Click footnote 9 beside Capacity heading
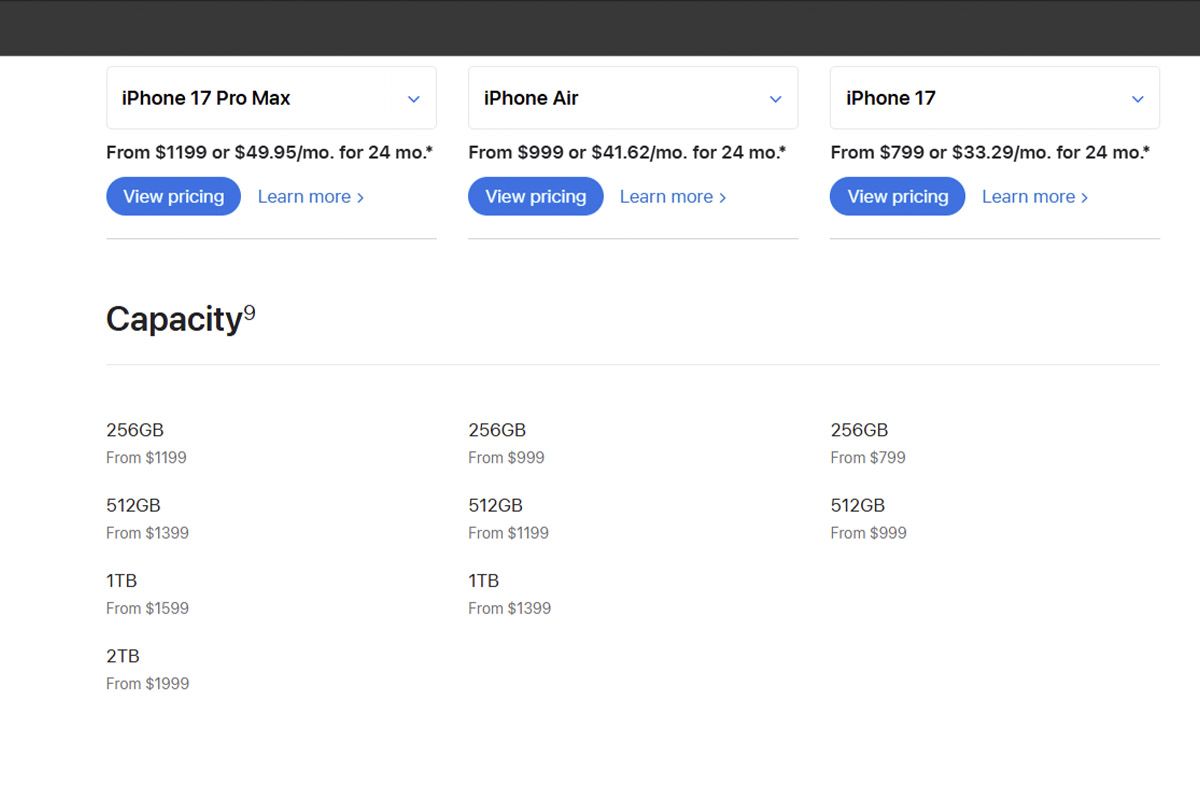The width and height of the screenshot is (1200, 800). coord(250,312)
